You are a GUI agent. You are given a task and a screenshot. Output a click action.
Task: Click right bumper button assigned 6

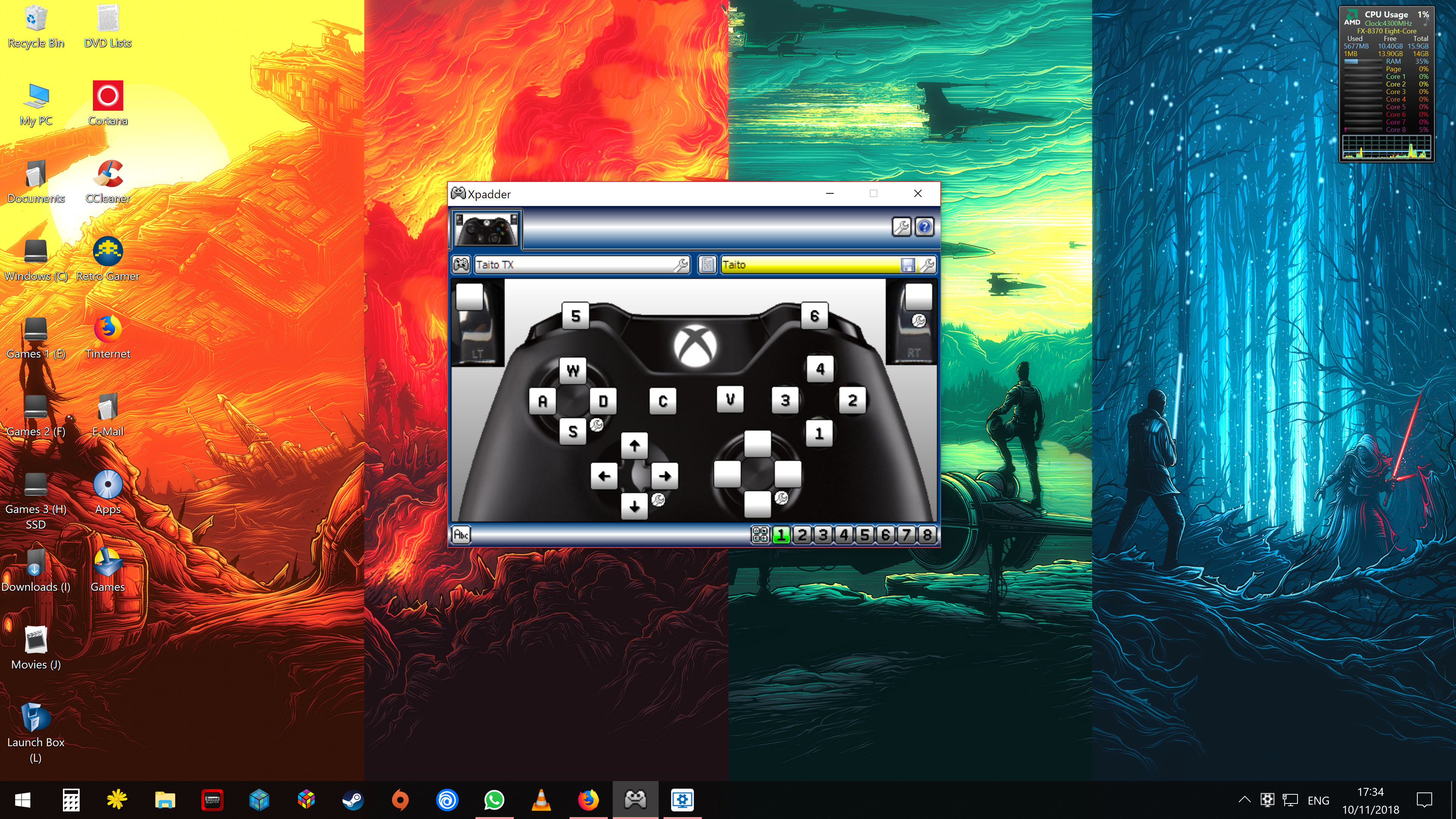(x=814, y=315)
